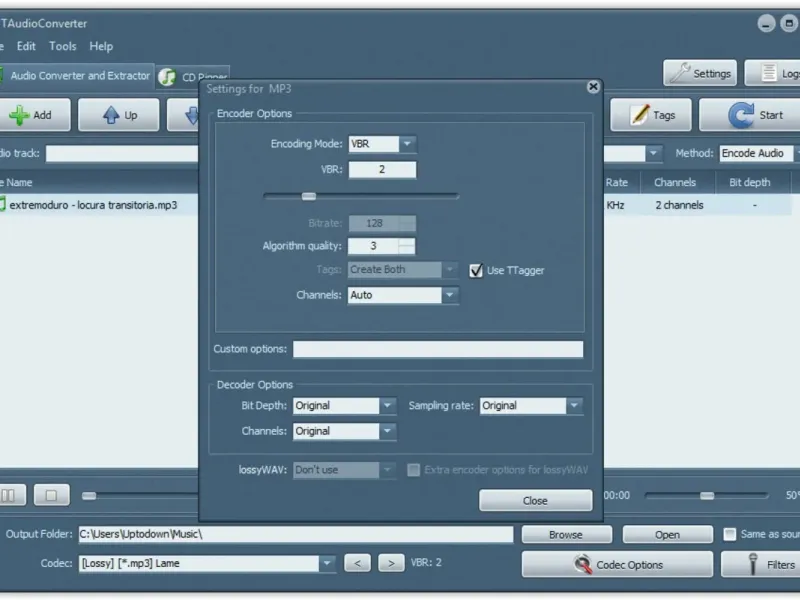Image resolution: width=800 pixels, height=600 pixels.
Task: Move file Up with arrow button
Action: 119,115
